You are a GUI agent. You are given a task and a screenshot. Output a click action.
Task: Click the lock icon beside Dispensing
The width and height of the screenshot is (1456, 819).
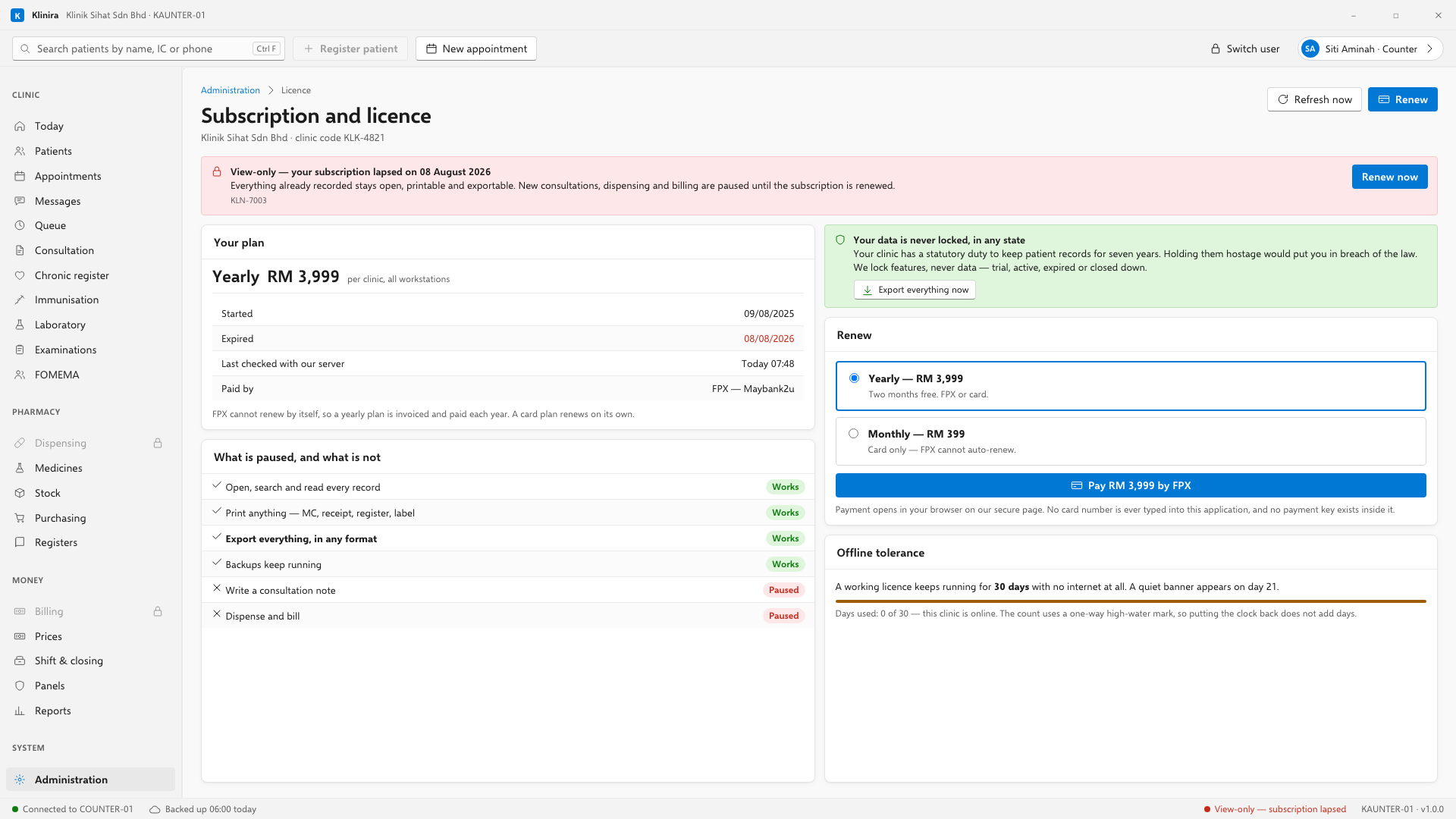coord(158,443)
